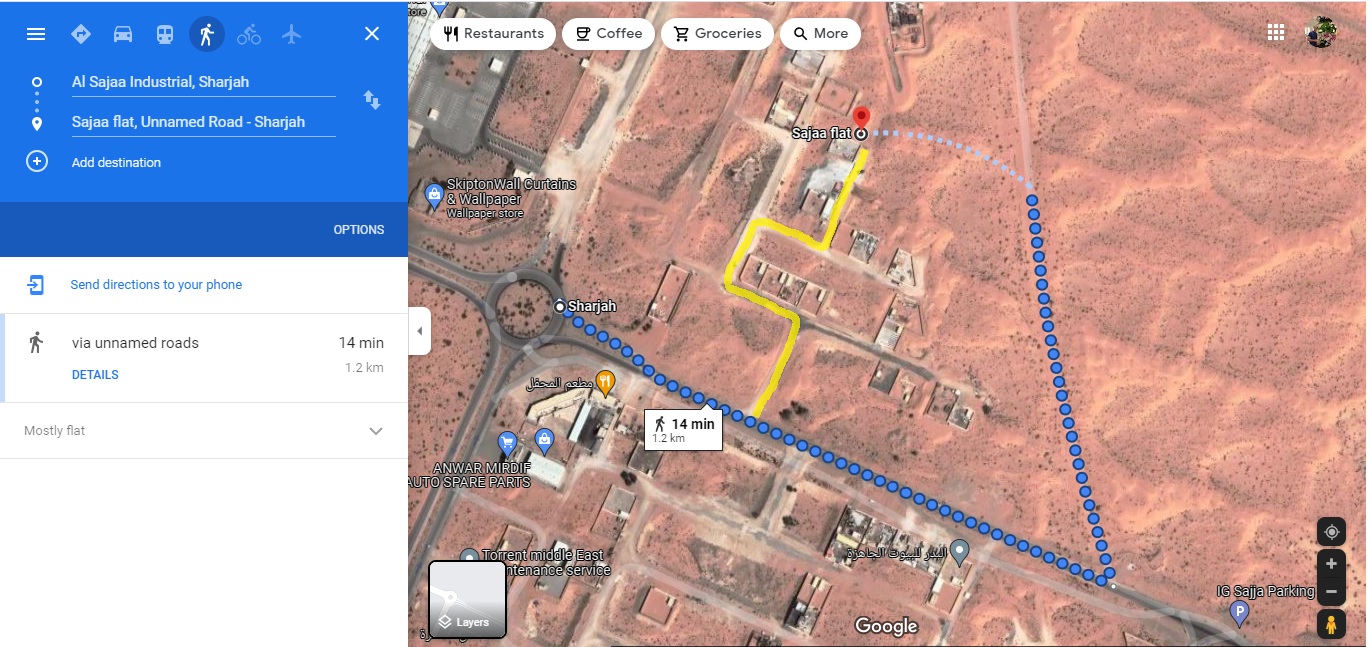Open Street View pegman
Screen dimensions: 1372x647
(1331, 625)
